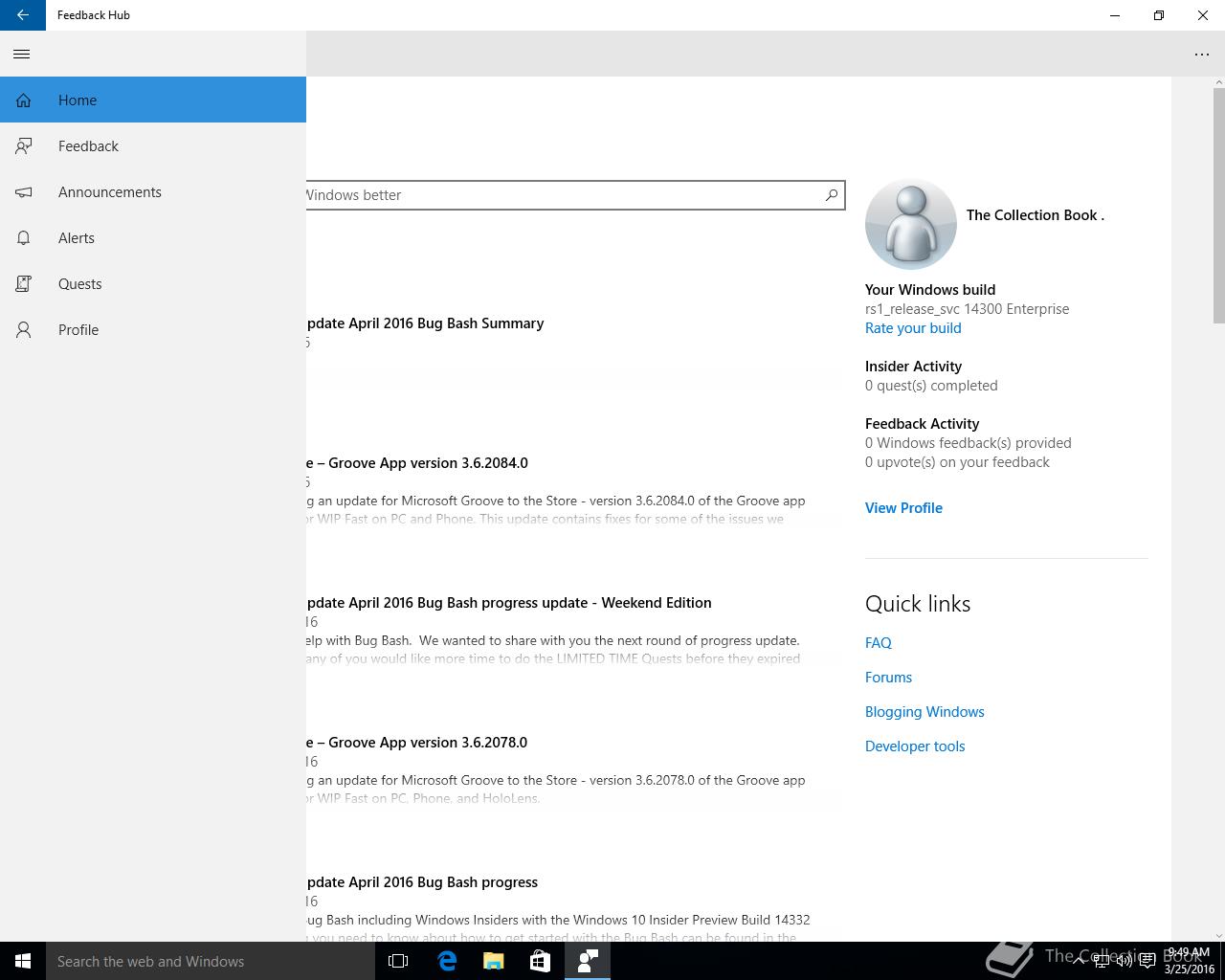The height and width of the screenshot is (980, 1225).
Task: Open the FAQ quick link
Action: pyautogui.click(x=879, y=642)
